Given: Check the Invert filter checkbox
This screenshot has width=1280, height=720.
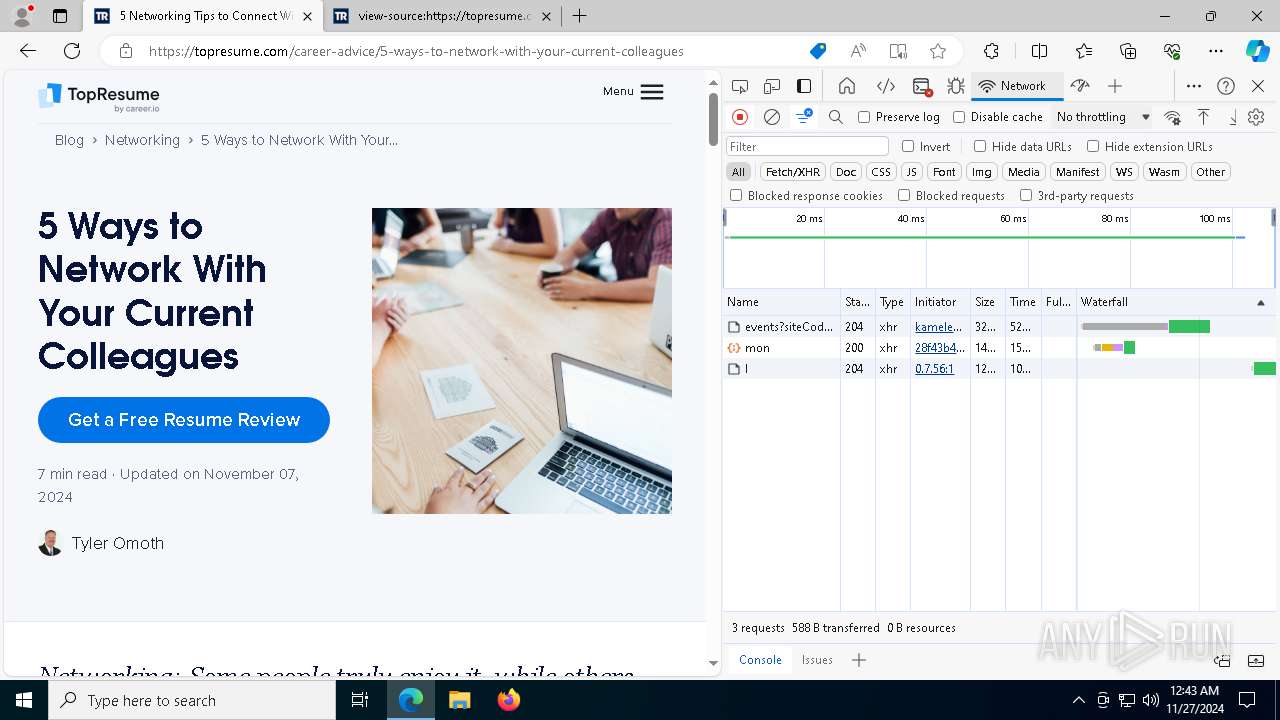Looking at the screenshot, I should pyautogui.click(x=908, y=146).
